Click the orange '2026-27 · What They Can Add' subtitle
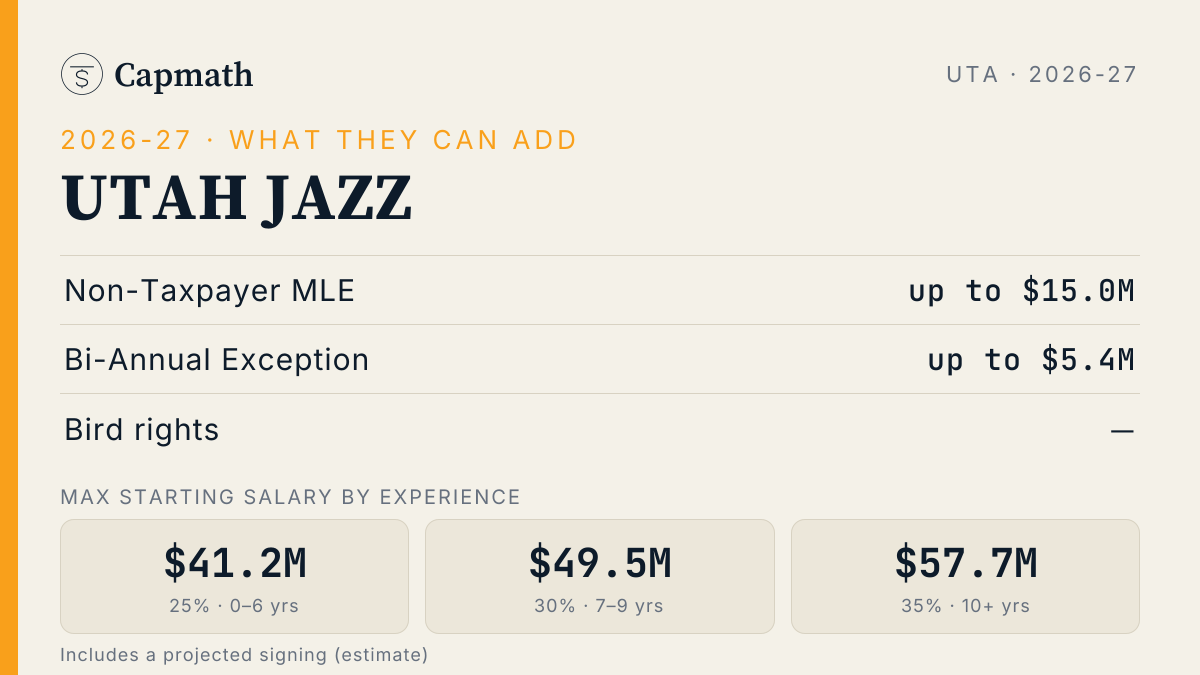The image size is (1200, 675). click(319, 140)
